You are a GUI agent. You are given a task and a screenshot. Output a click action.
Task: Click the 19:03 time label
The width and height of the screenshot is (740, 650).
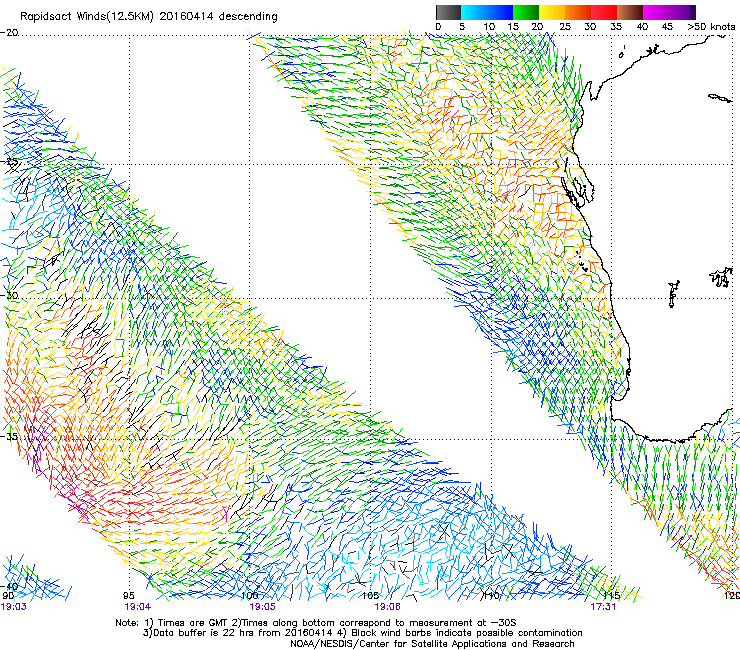pyautogui.click(x=14, y=607)
